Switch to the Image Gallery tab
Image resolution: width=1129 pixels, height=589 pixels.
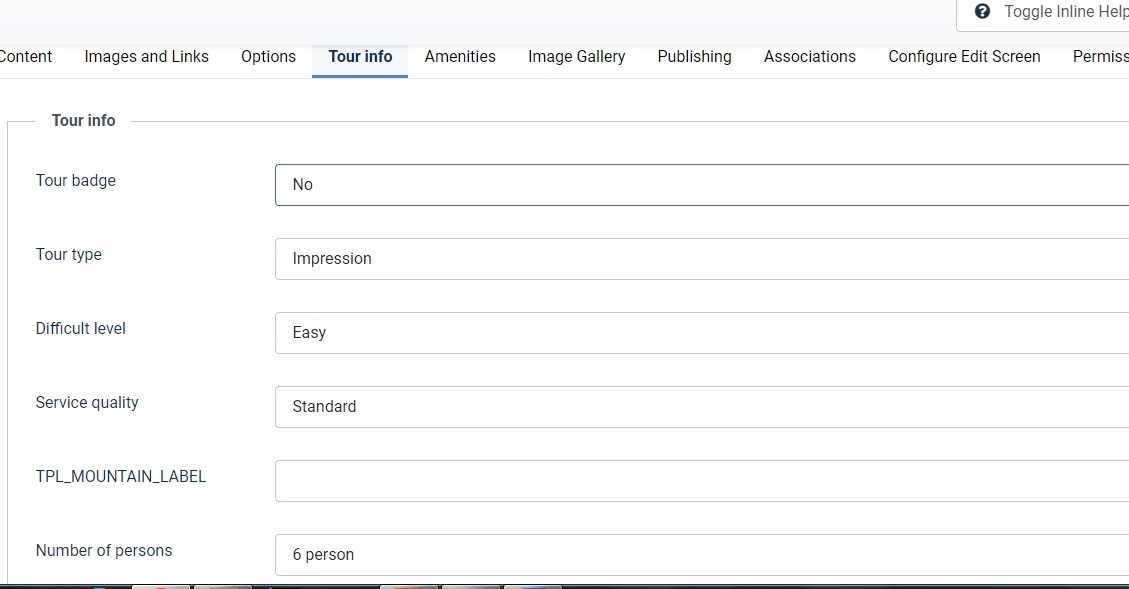click(x=576, y=57)
